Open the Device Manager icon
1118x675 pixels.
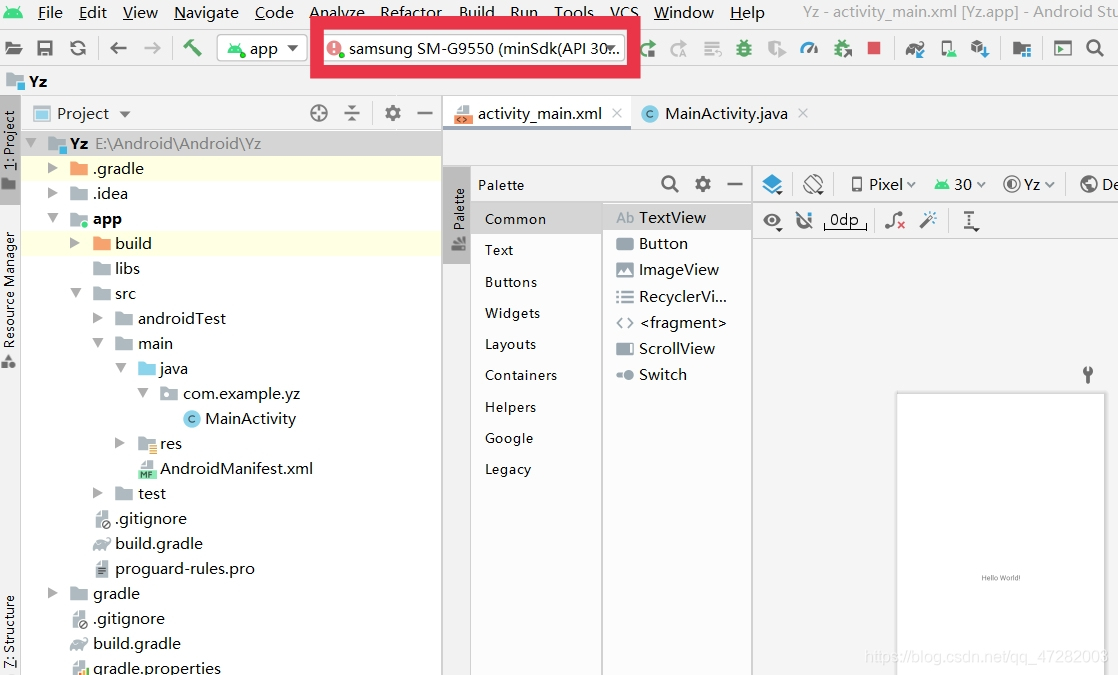947,46
